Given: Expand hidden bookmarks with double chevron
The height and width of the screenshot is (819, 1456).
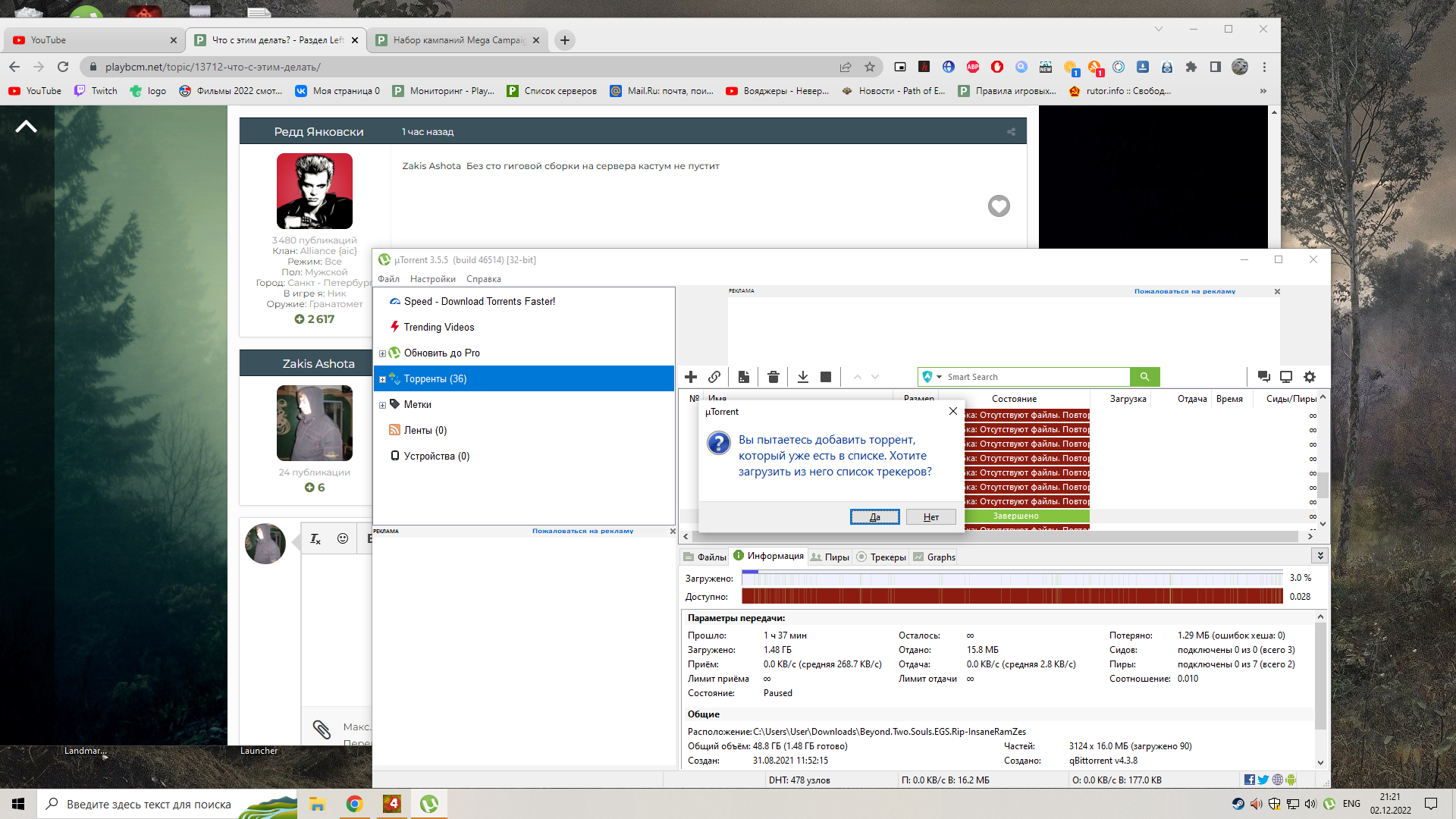Looking at the screenshot, I should [1263, 91].
